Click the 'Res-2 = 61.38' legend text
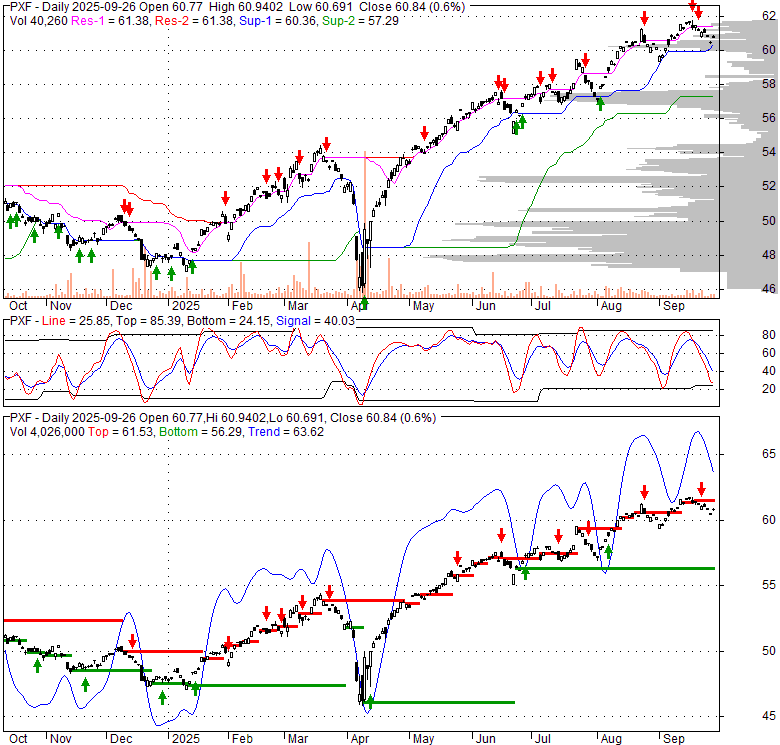780x745 pixels. pos(194,21)
